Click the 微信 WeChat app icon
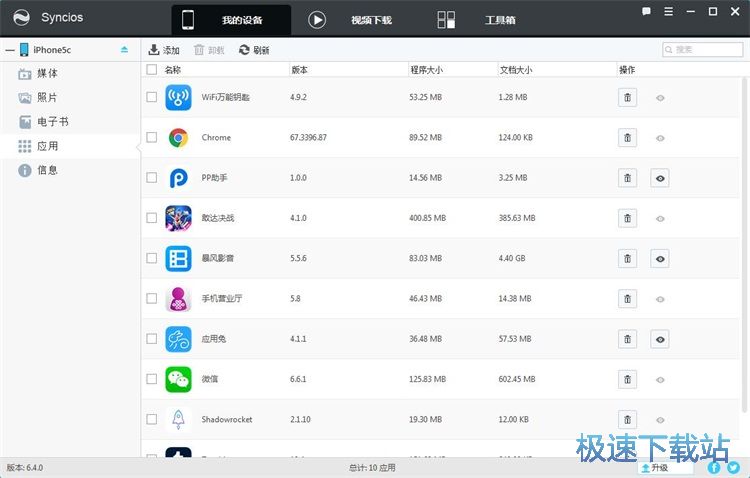Image resolution: width=750 pixels, height=478 pixels. click(x=178, y=379)
